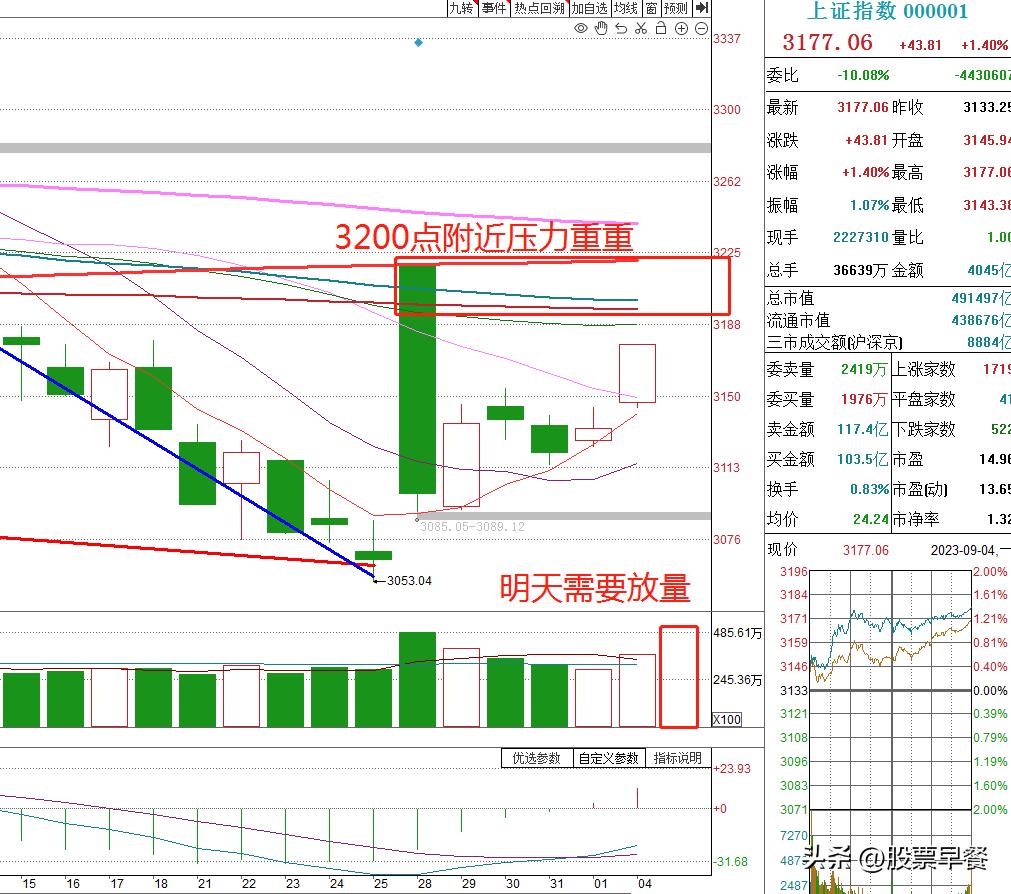
Task: Click the blue diamond marker above chart
Action: click(418, 43)
